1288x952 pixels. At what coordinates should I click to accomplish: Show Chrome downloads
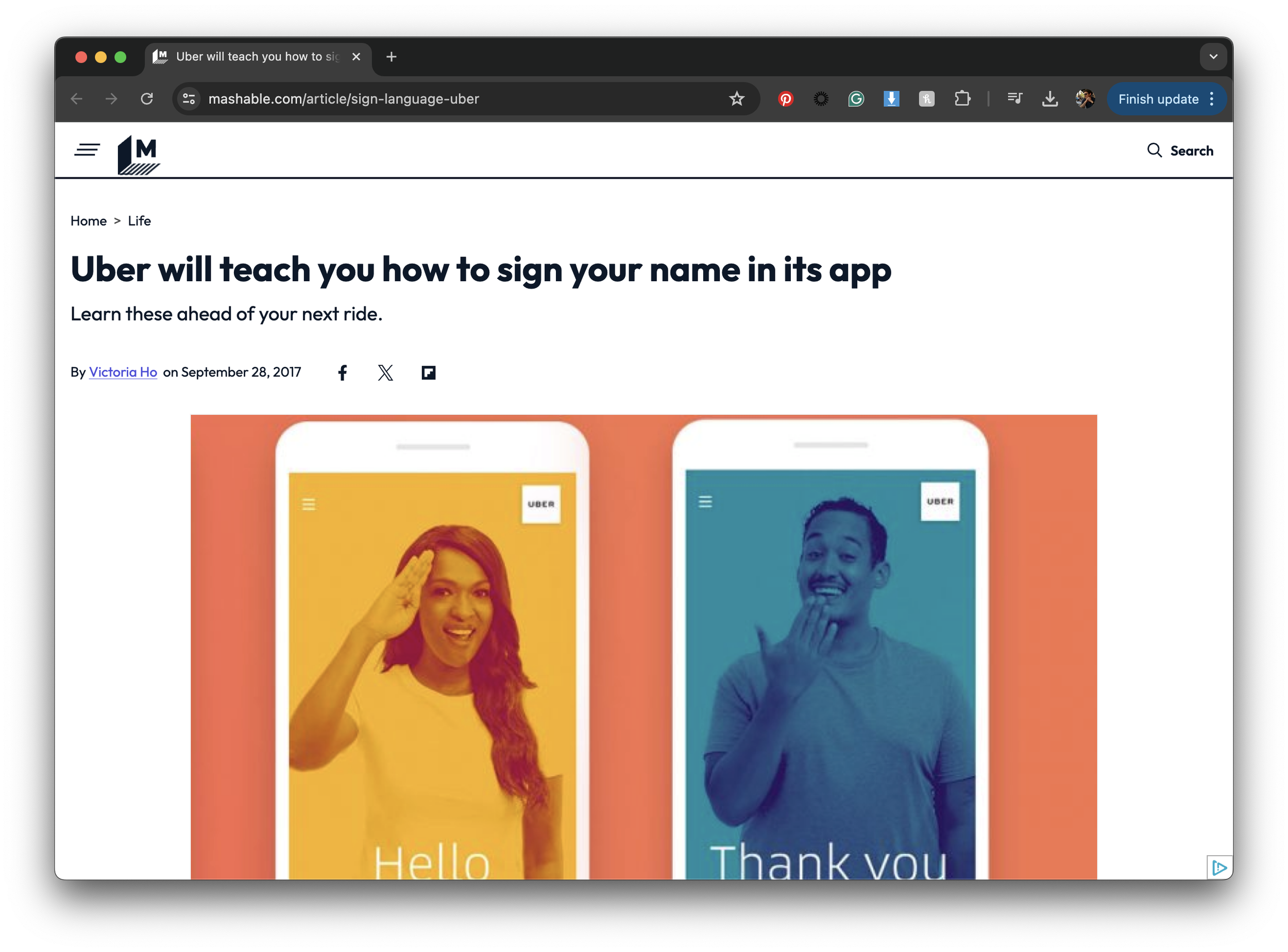[x=1049, y=99]
